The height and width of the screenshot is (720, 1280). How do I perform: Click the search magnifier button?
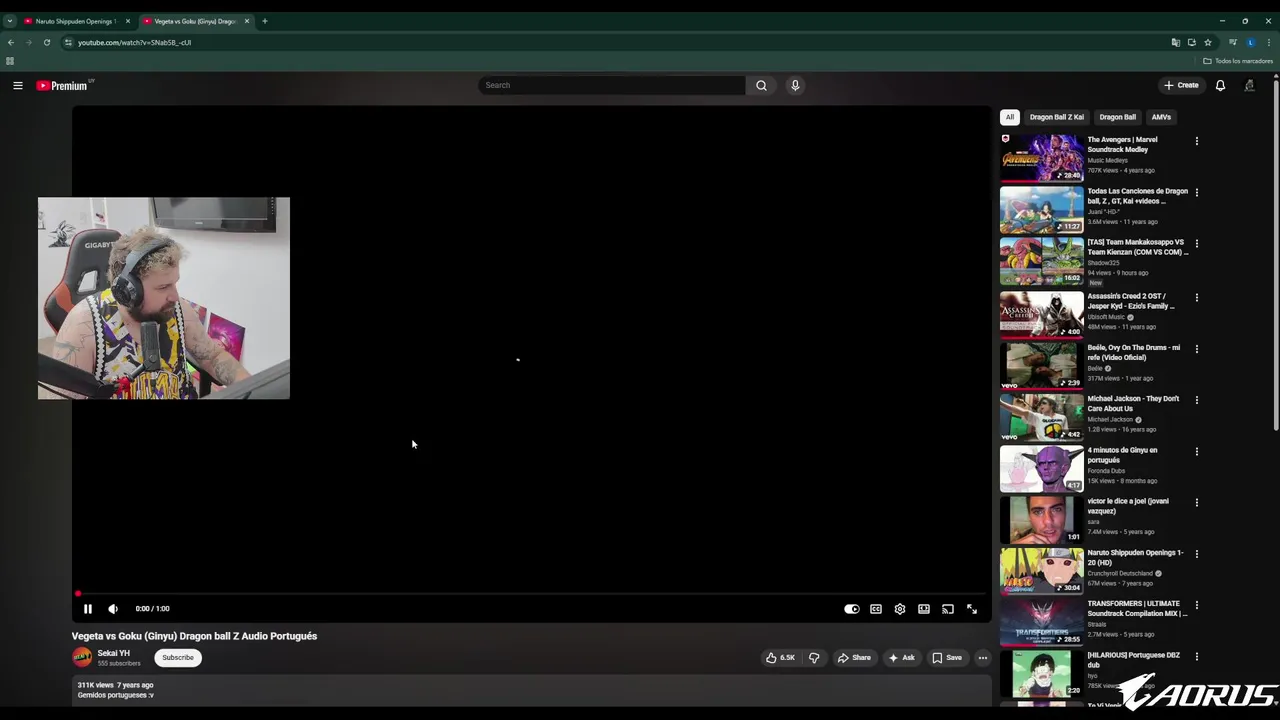pos(761,85)
